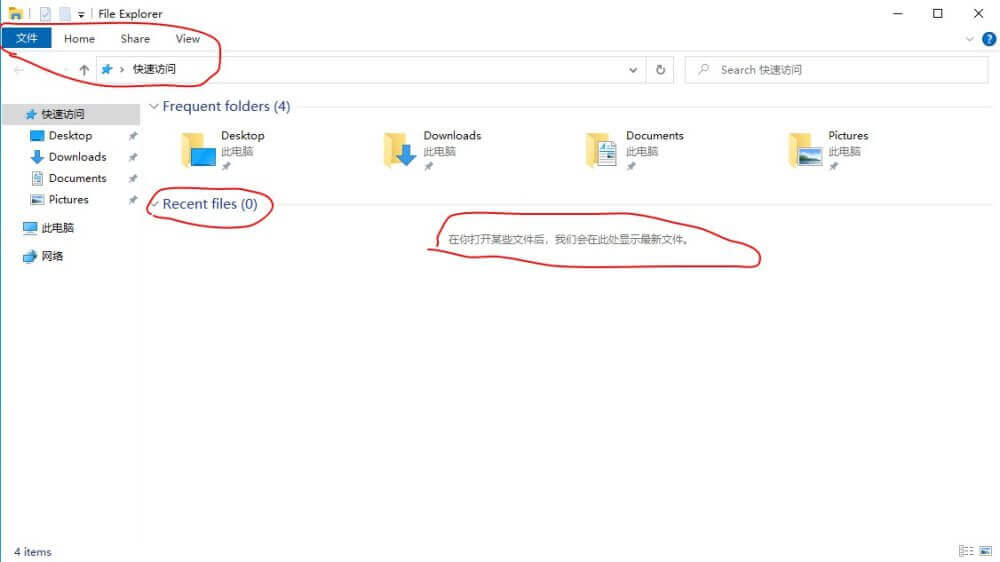Click the Recent files (0) header text
This screenshot has height=562, width=1000.
click(x=210, y=203)
